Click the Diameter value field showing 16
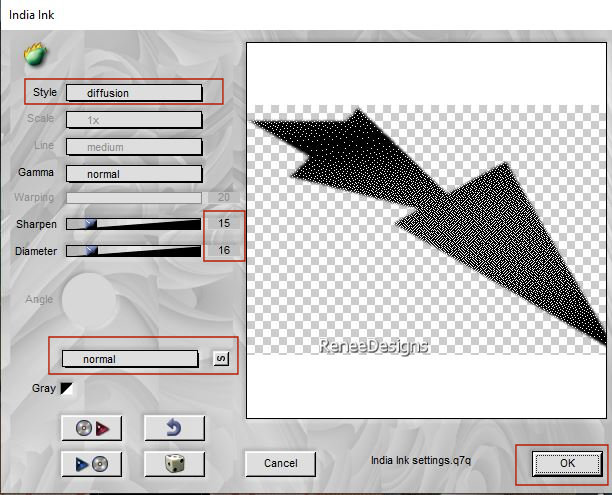The width and height of the screenshot is (612, 495). coord(224,250)
